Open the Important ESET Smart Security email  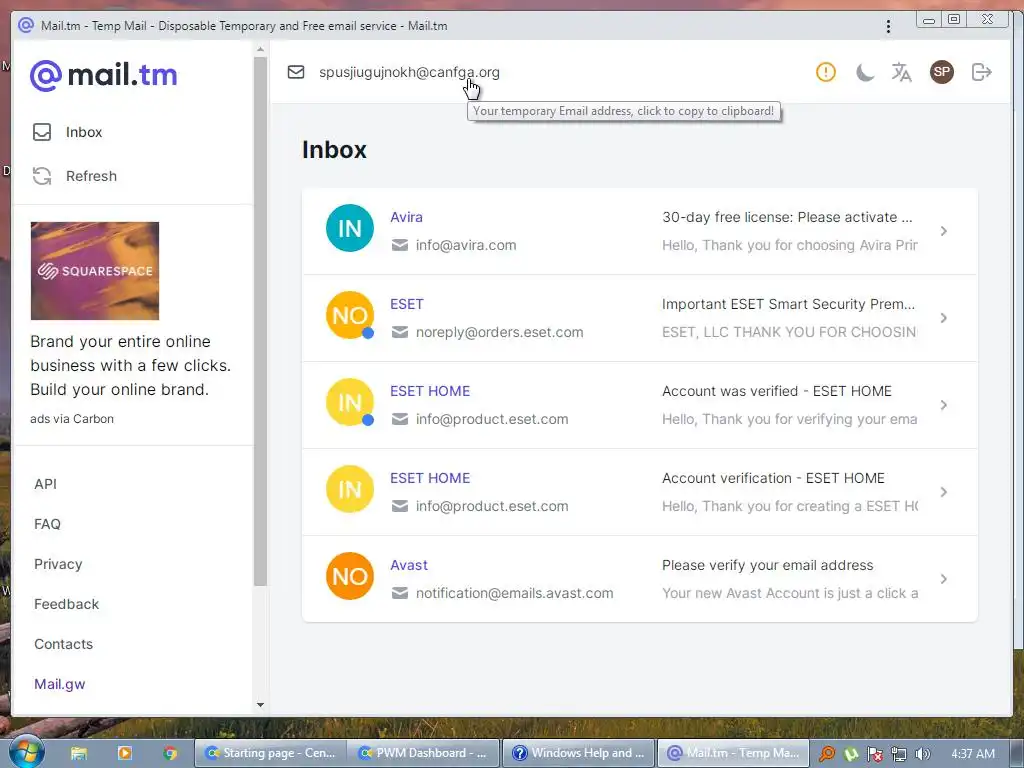click(788, 304)
